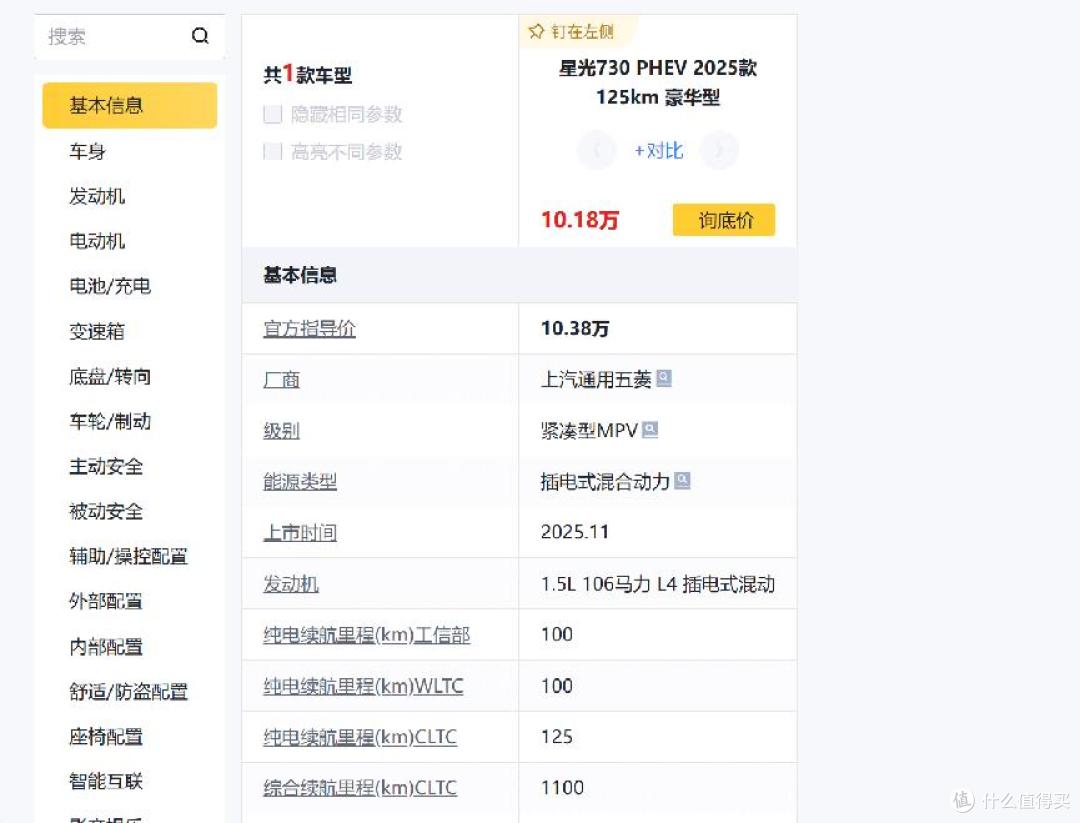Select 底盘/转向 in the sidebar

110,376
